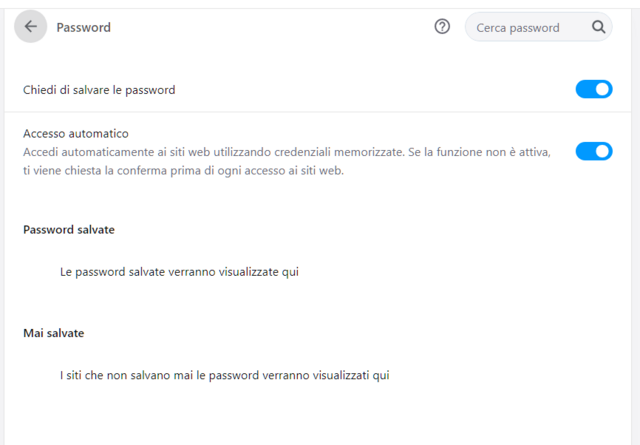The height and width of the screenshot is (445, 640).
Task: Click the magnifying glass search icon
Action: (x=598, y=27)
